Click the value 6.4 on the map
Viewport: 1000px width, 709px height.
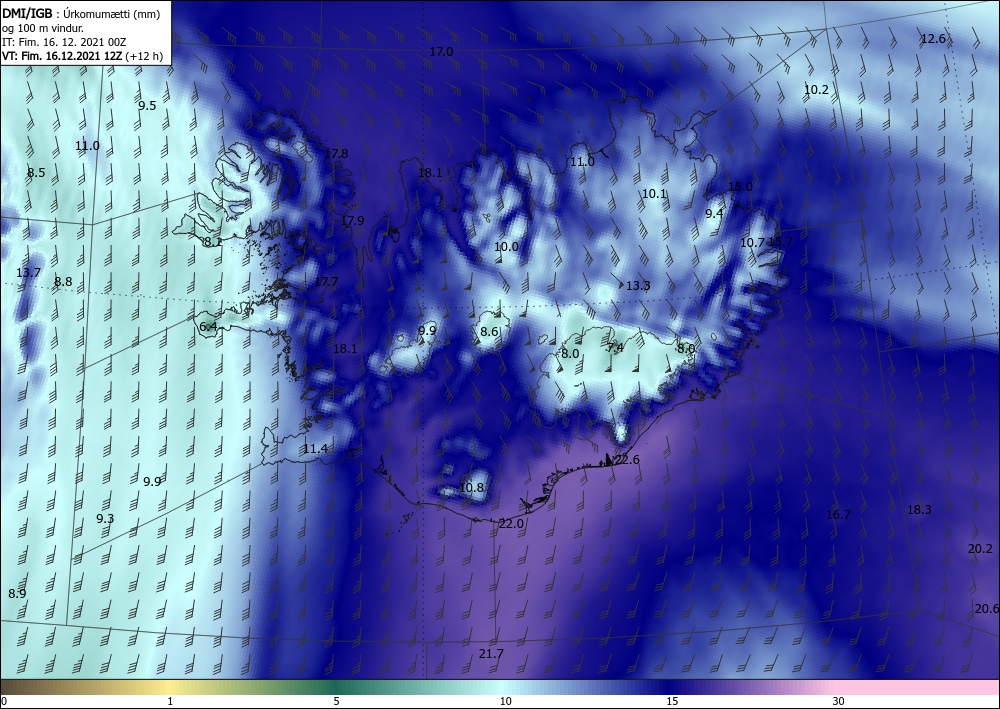tap(209, 327)
